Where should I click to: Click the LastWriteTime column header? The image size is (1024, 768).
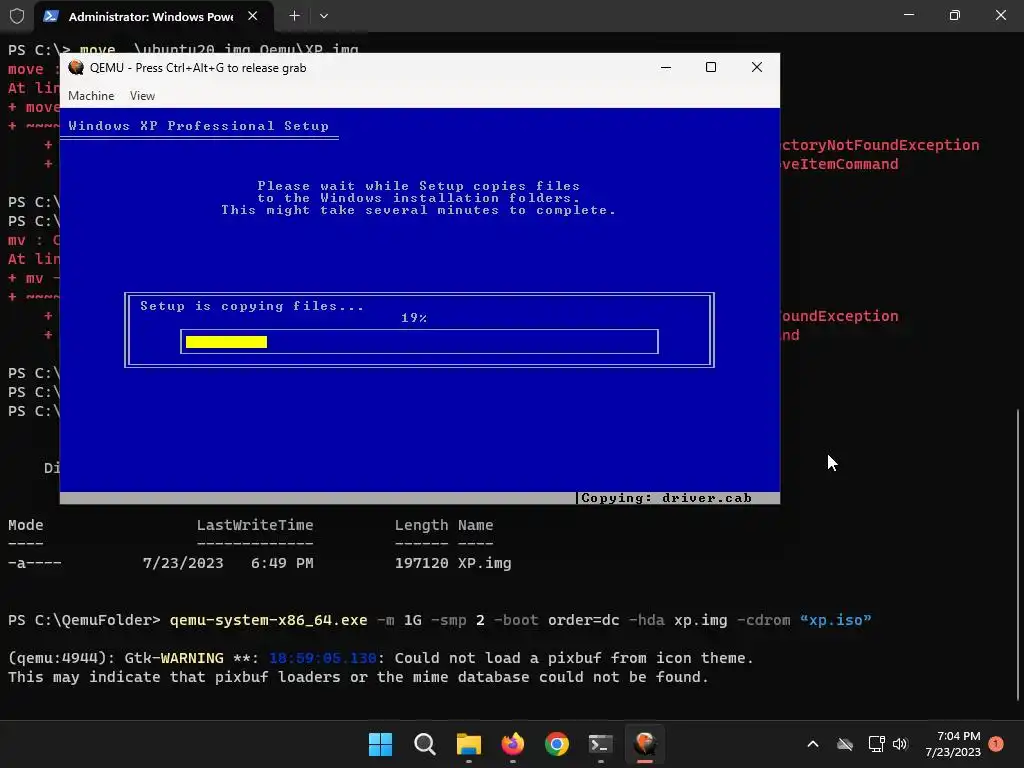click(x=255, y=525)
